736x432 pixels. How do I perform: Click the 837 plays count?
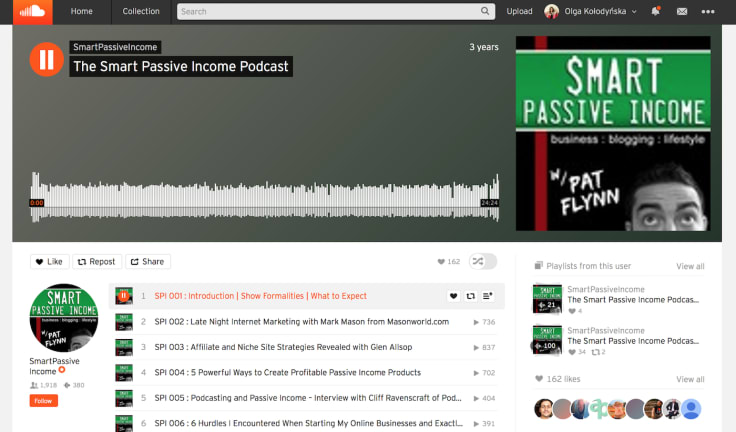484,347
